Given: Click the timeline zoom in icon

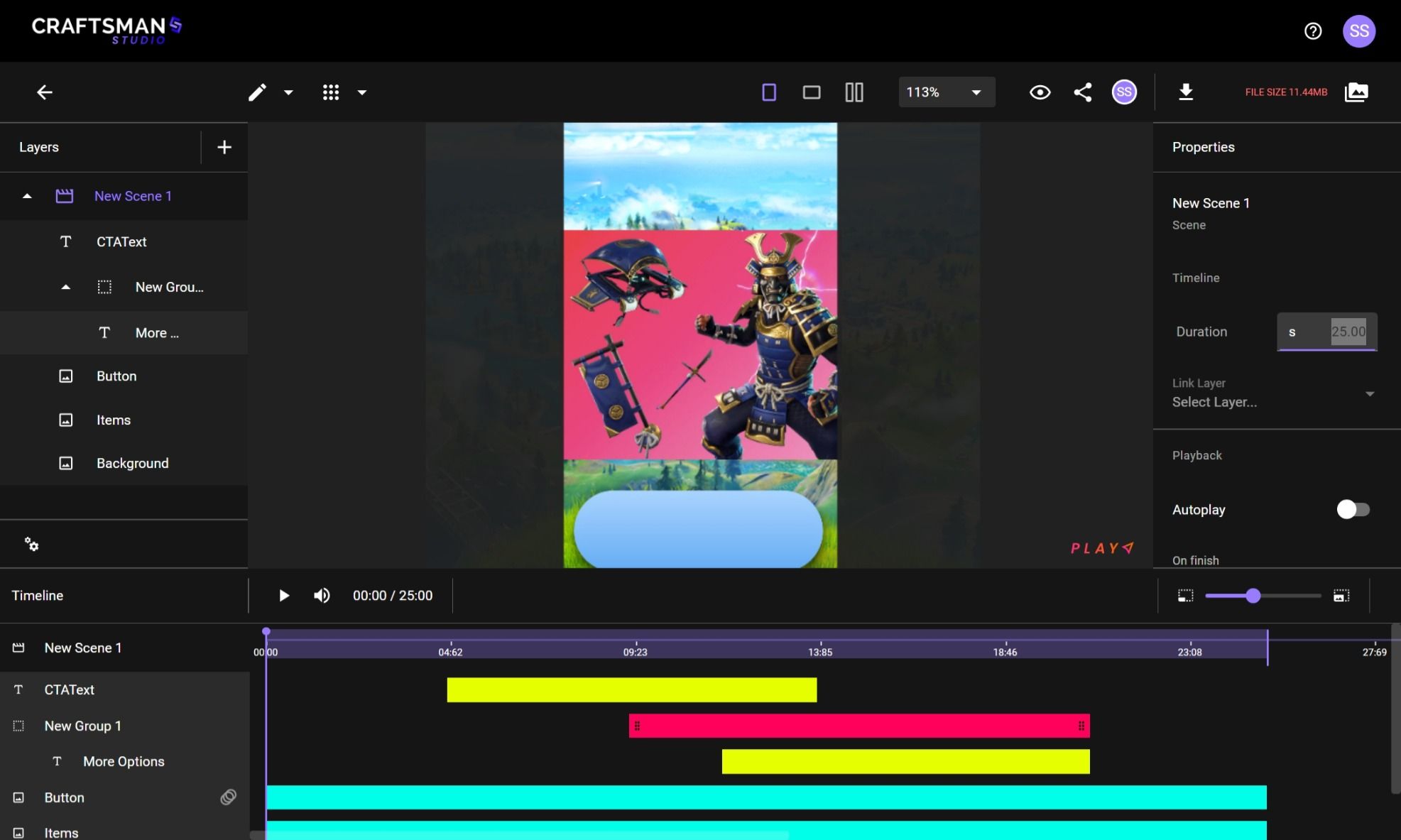Looking at the screenshot, I should [x=1341, y=596].
